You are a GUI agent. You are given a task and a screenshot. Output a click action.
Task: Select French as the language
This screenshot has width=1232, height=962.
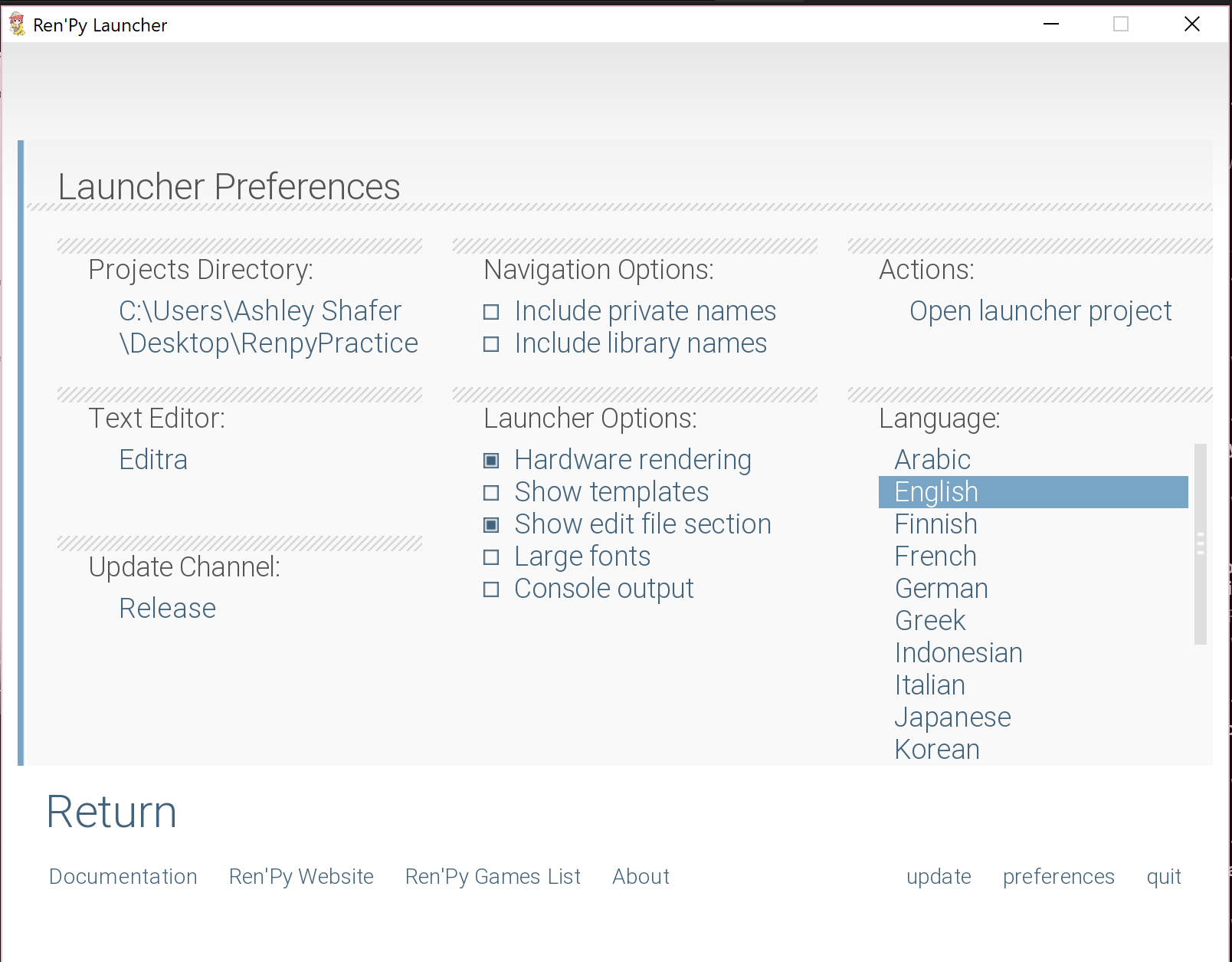(935, 557)
